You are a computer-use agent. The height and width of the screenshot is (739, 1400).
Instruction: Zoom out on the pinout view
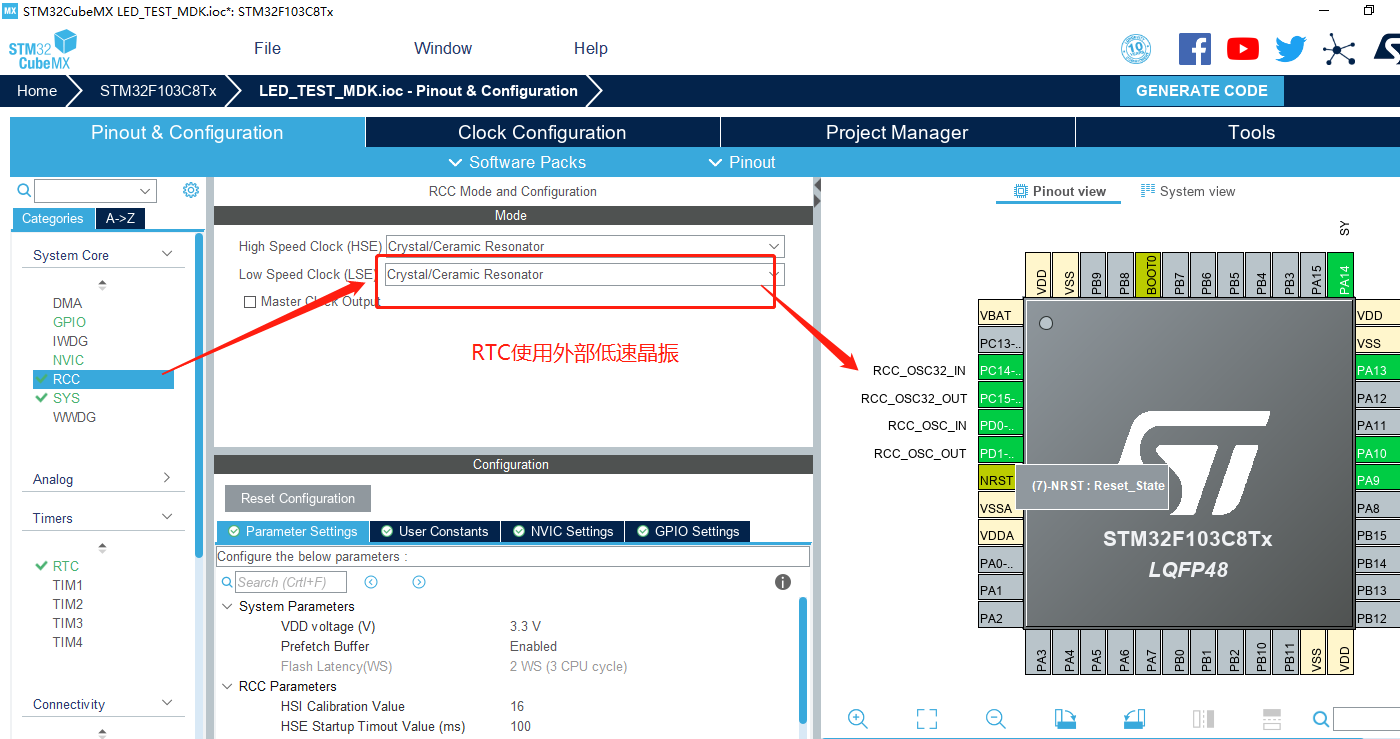(995, 719)
